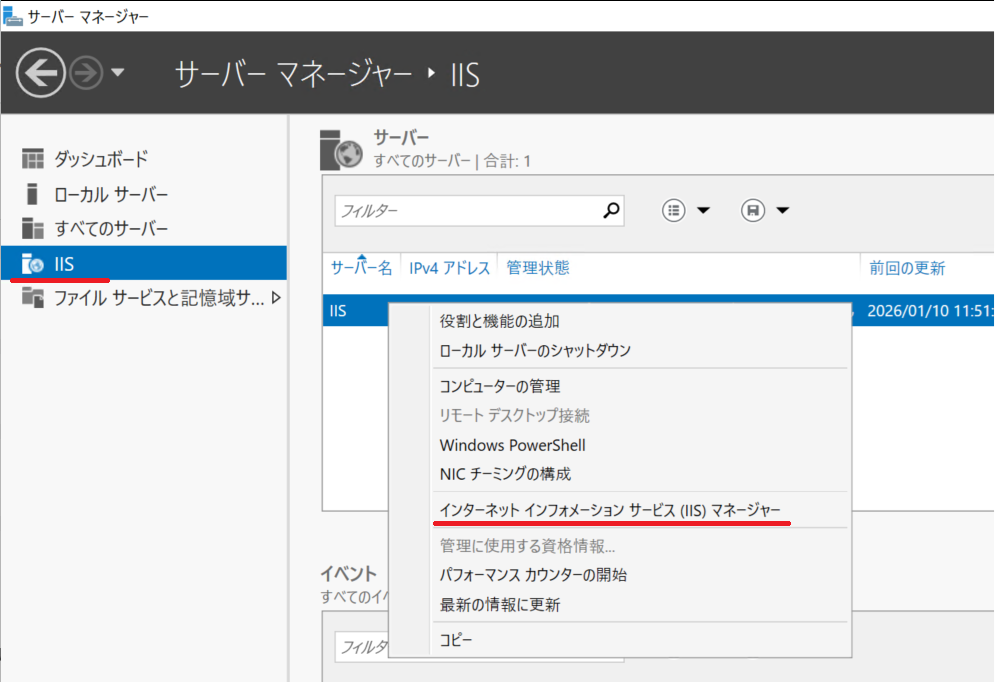Click the ファイル サービス icon in sidebar
This screenshot has height=686, width=995.
pos(32,297)
